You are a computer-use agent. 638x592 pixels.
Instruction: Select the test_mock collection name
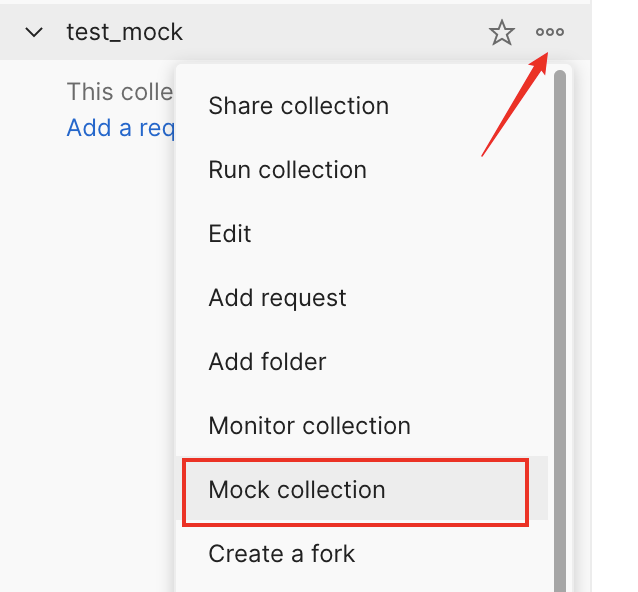tap(125, 32)
